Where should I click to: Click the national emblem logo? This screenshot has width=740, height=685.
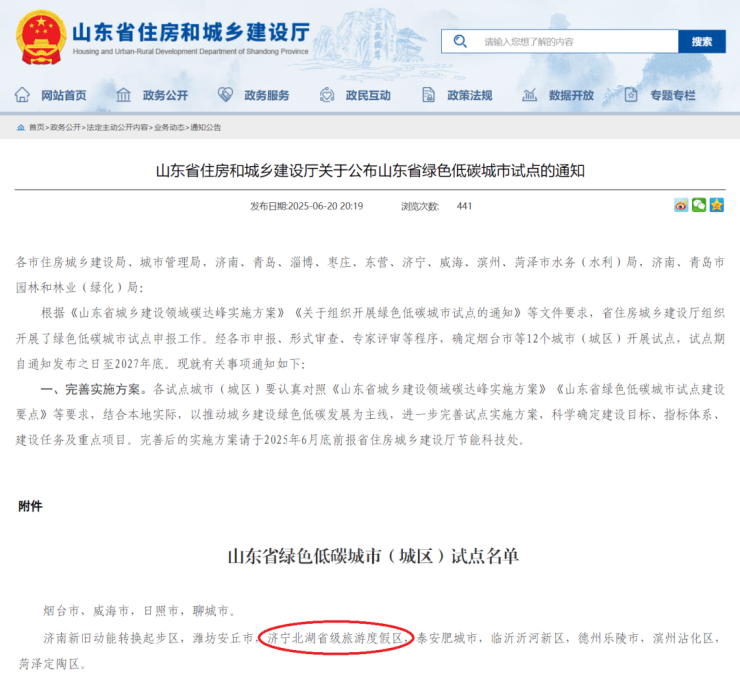coord(39,35)
